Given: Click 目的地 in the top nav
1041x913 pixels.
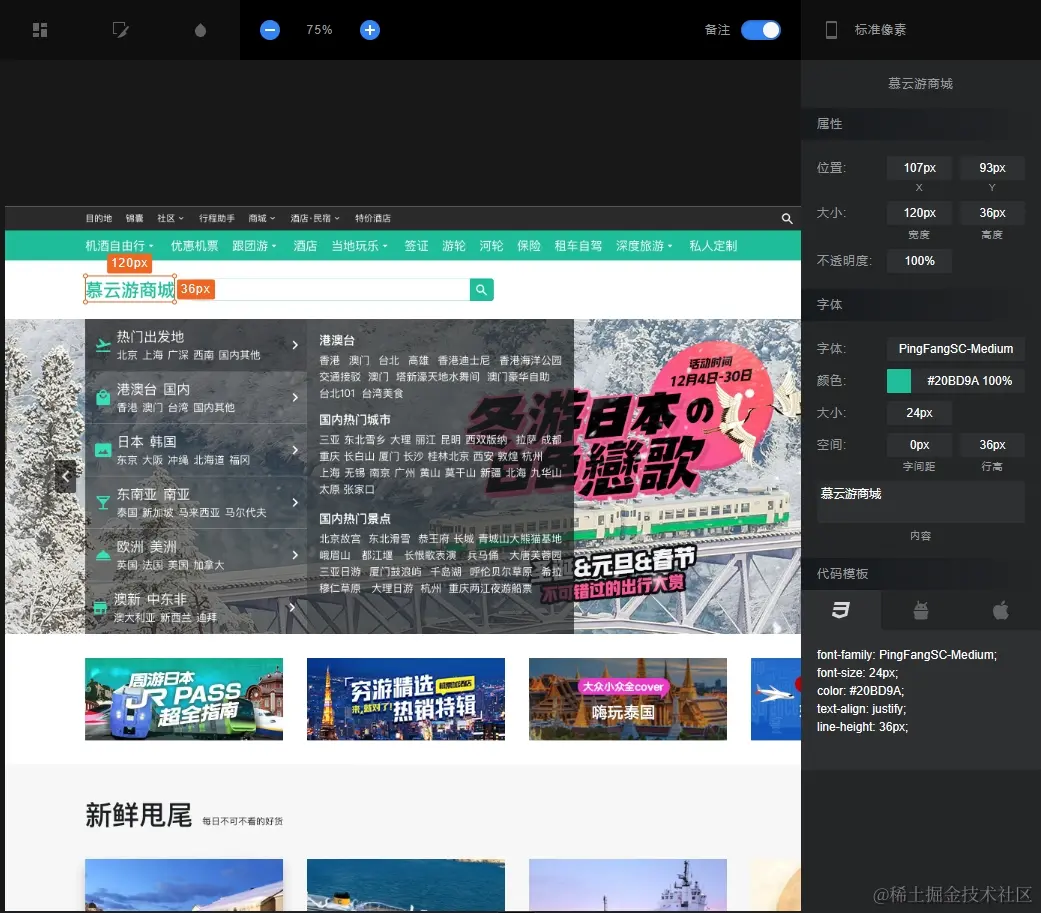Looking at the screenshot, I should coord(99,218).
